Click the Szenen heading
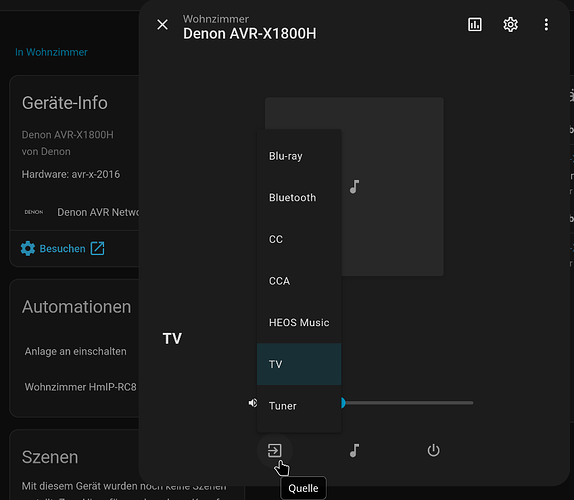This screenshot has height=500, width=574. pos(50,457)
